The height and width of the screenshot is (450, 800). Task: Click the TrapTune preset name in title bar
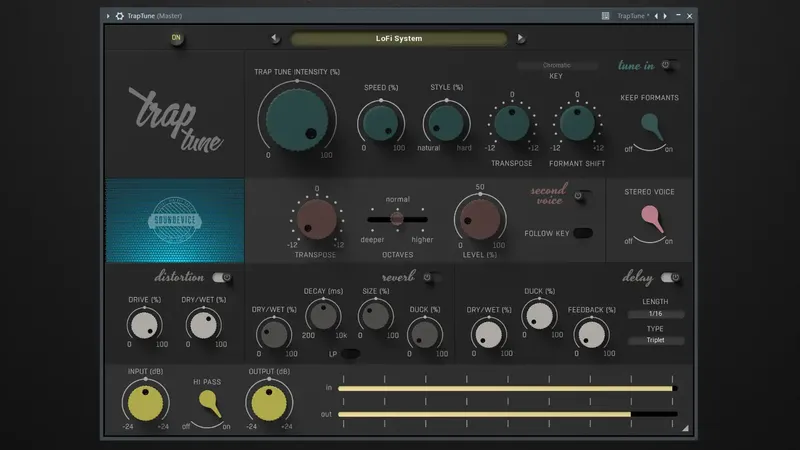pos(633,16)
